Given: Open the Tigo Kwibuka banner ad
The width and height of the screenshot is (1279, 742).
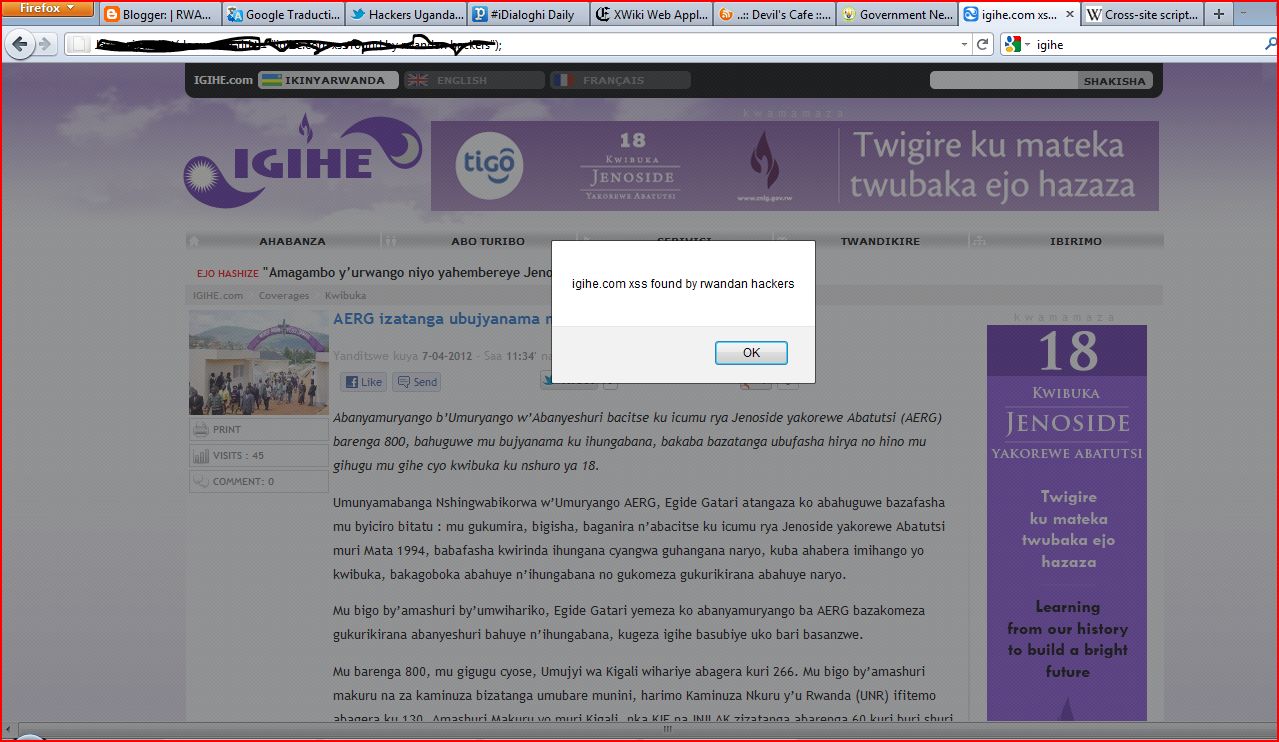Looking at the screenshot, I should point(794,166).
